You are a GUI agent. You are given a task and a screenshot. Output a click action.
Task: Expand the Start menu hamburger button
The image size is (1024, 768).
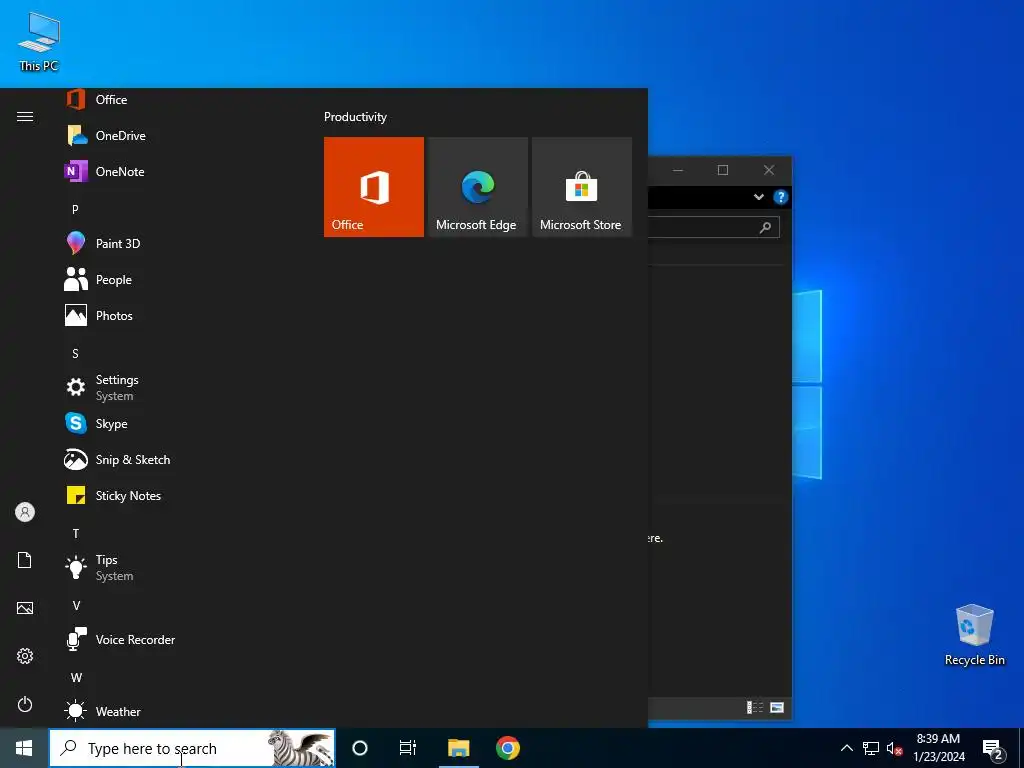pos(25,116)
